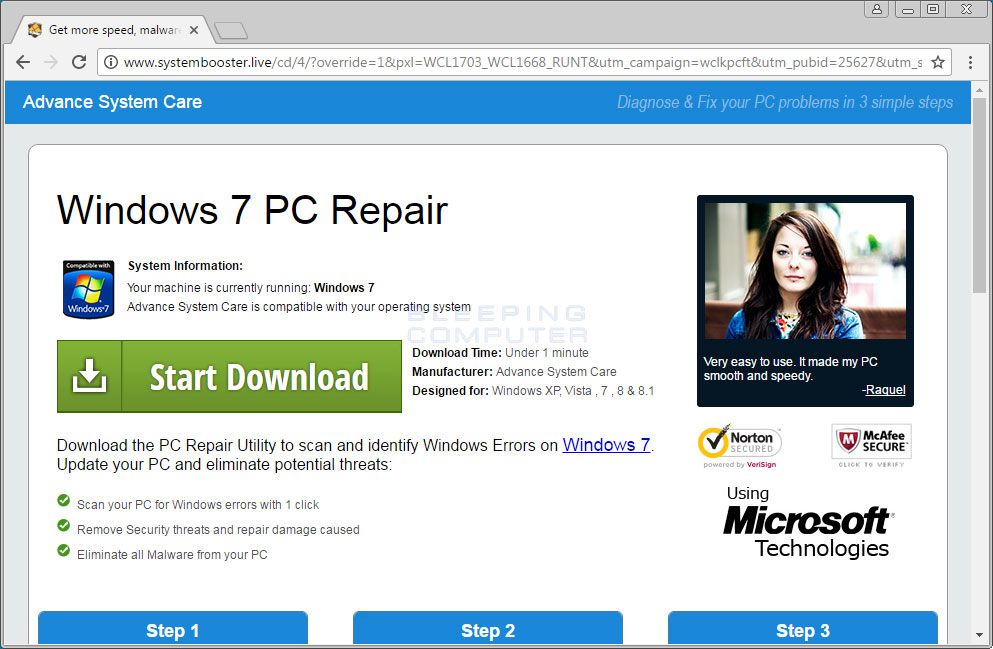This screenshot has height=649, width=993.
Task: Bookmark this page with the star
Action: (938, 62)
